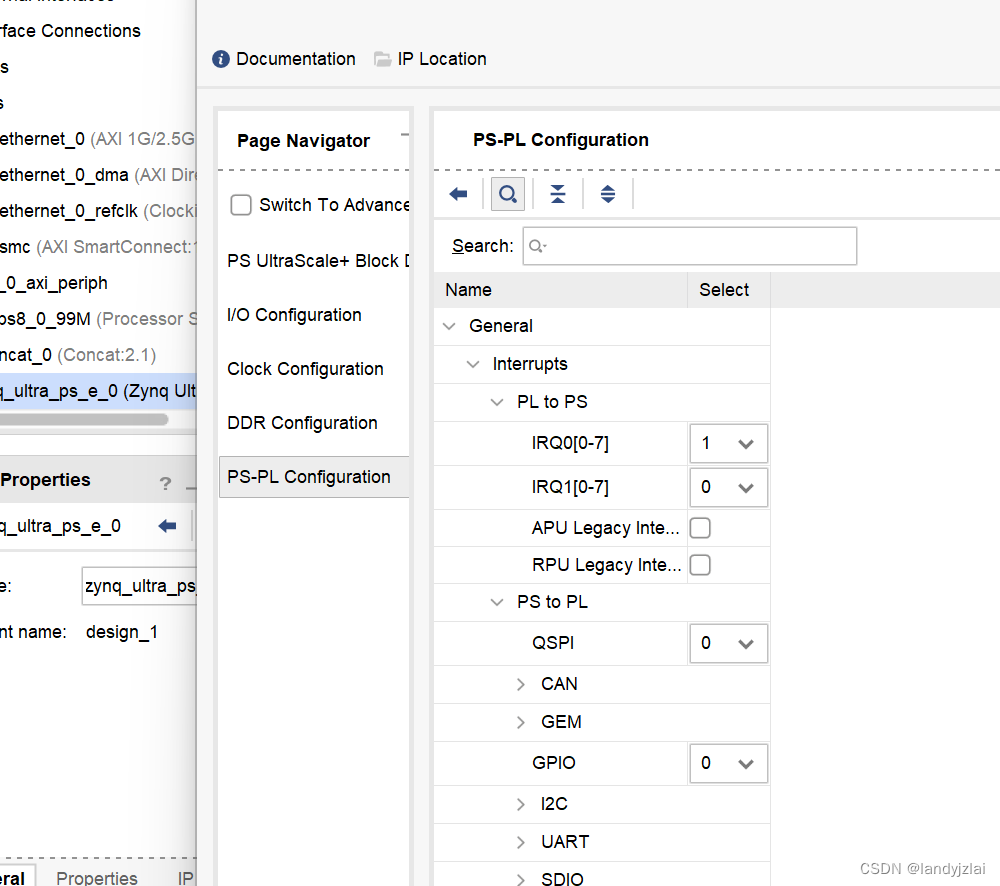Select the zynq_ultra_ps_e_0 (Zynq Ult) item
Image resolution: width=1000 pixels, height=886 pixels.
pos(98,391)
